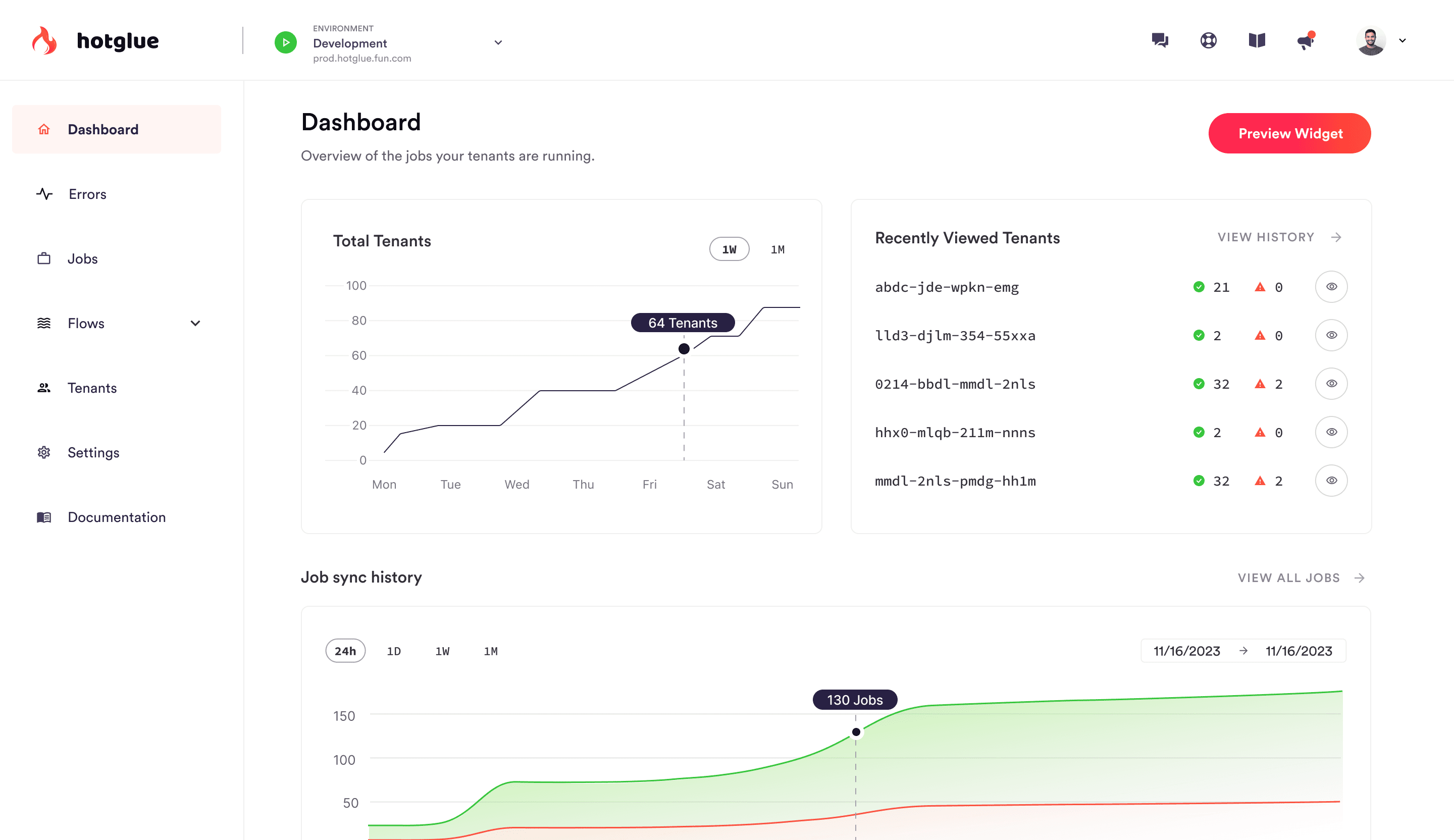
Task: Open Errors from the sidebar
Action: point(87,194)
